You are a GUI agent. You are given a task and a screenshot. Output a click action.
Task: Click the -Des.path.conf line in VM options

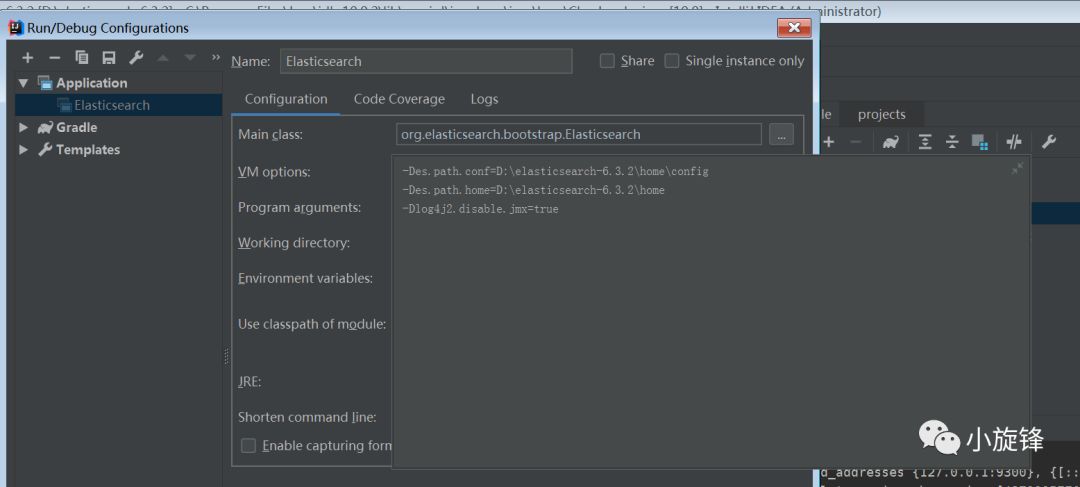point(555,171)
